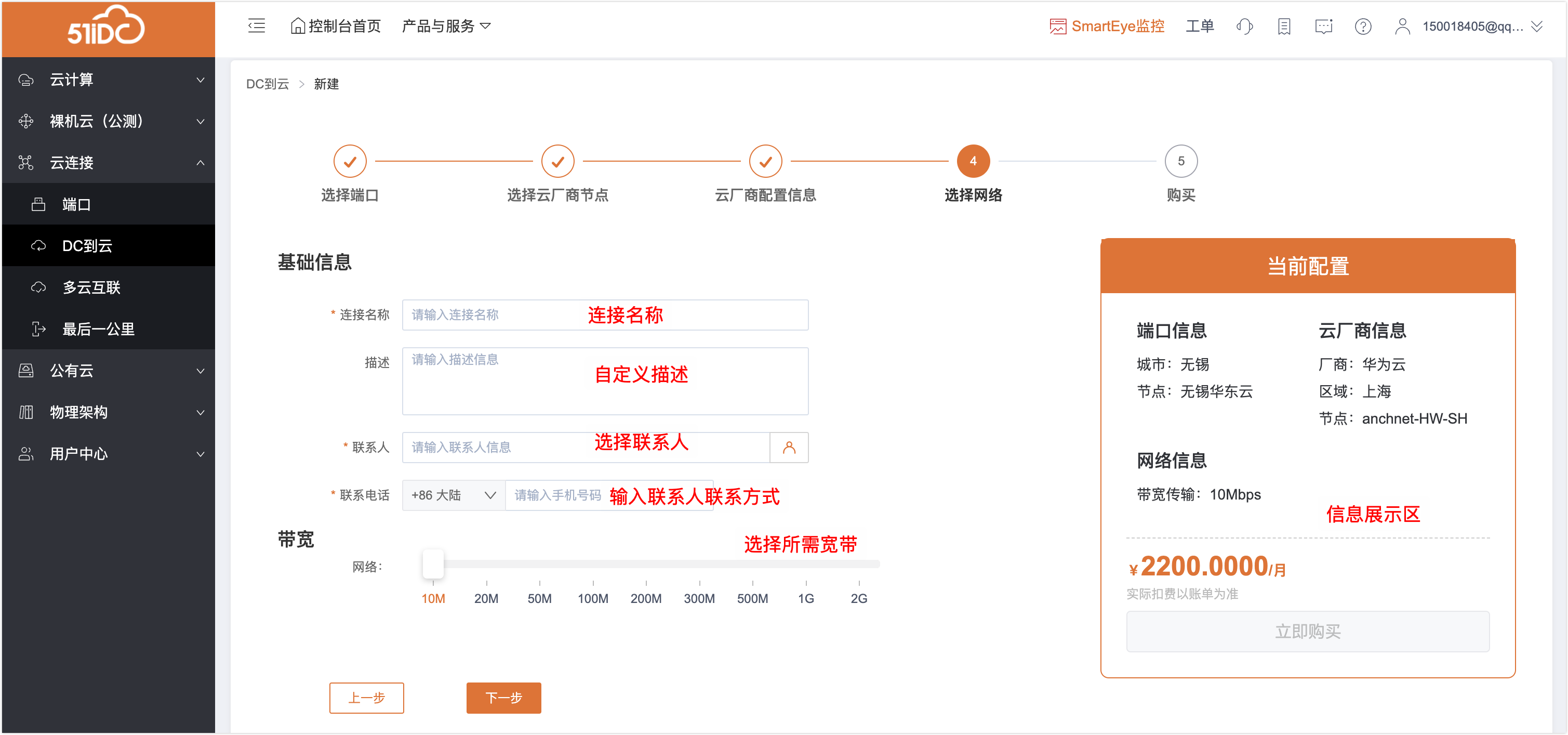1568x735 pixels.
Task: Click the message chat icon in header
Action: [1323, 26]
